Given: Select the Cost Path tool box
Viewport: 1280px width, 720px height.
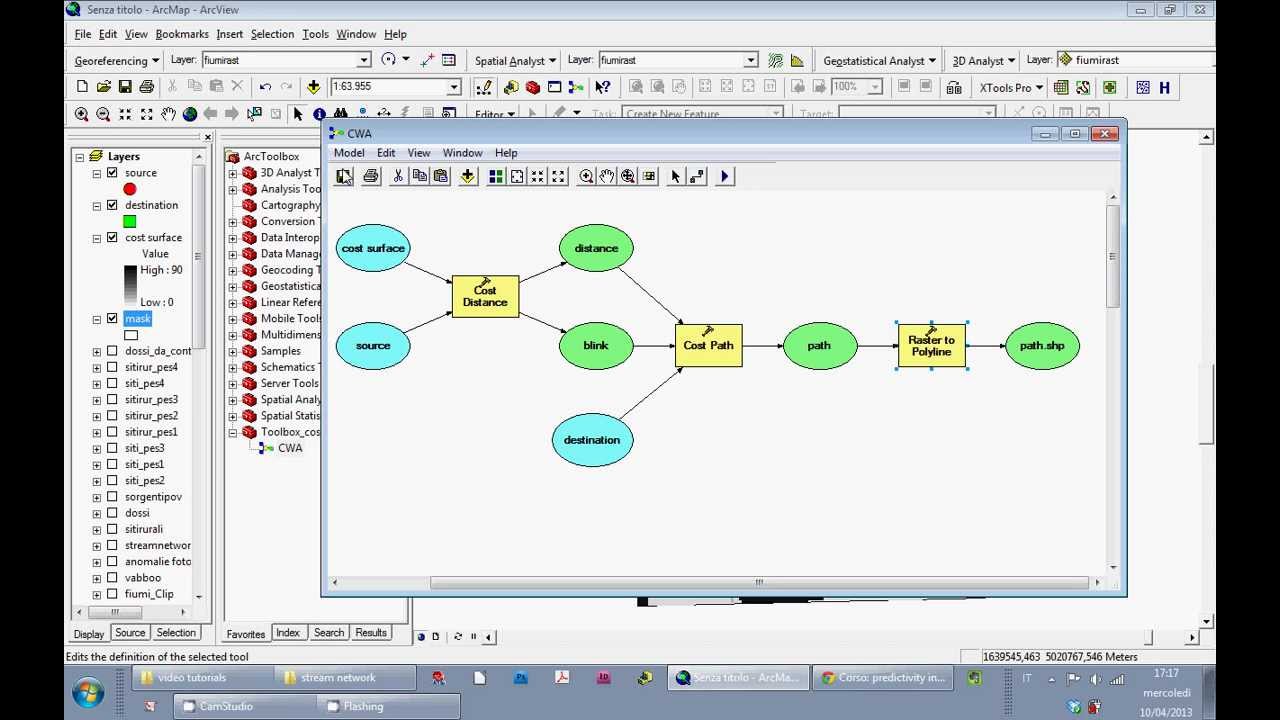Looking at the screenshot, I should tap(708, 345).
